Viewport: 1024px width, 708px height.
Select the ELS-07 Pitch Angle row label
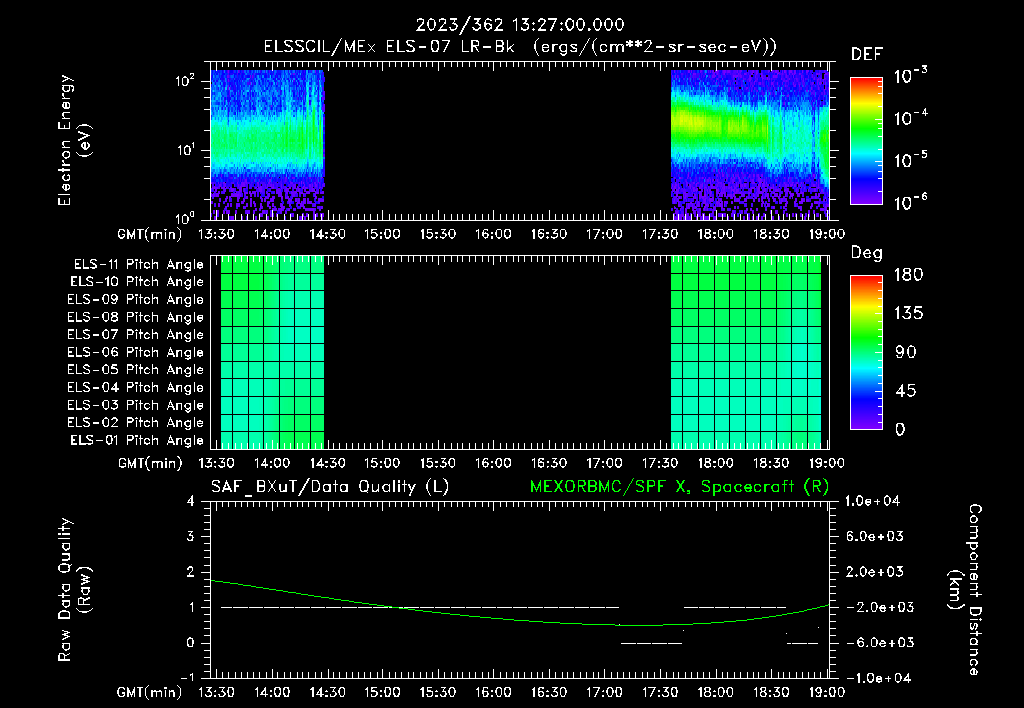135,334
